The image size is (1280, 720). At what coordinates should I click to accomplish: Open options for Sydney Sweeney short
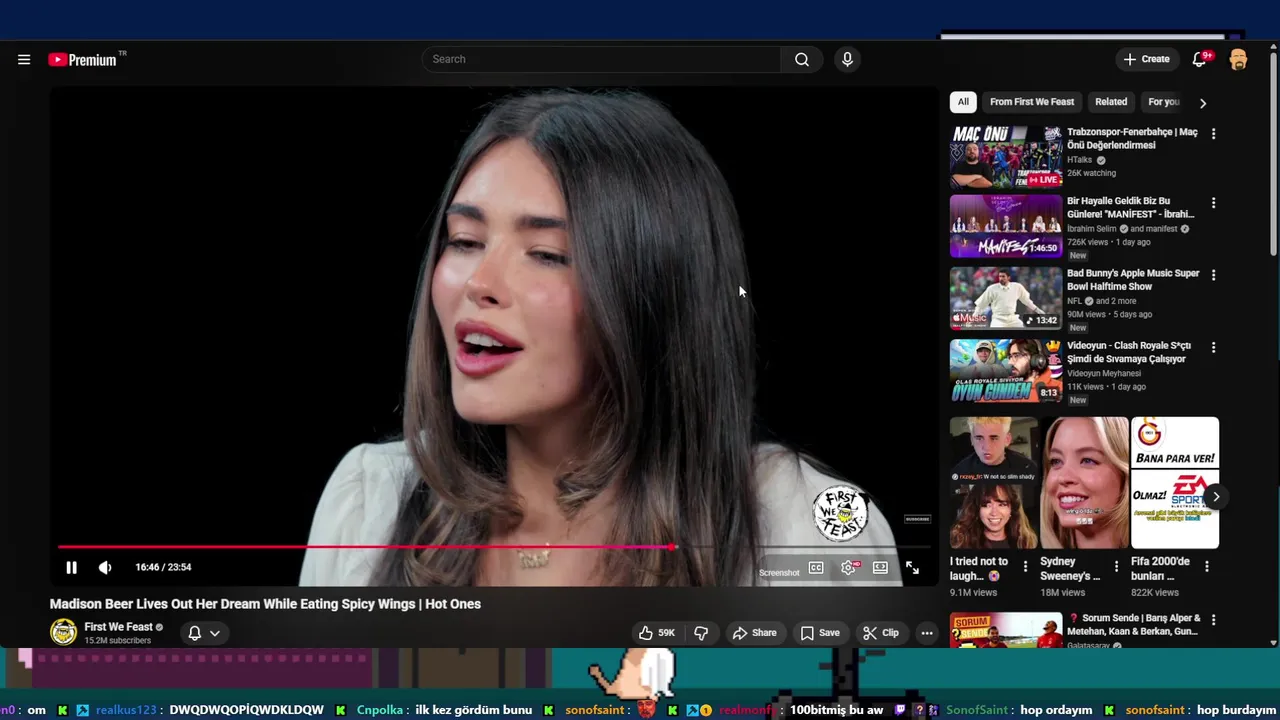tap(1116, 566)
